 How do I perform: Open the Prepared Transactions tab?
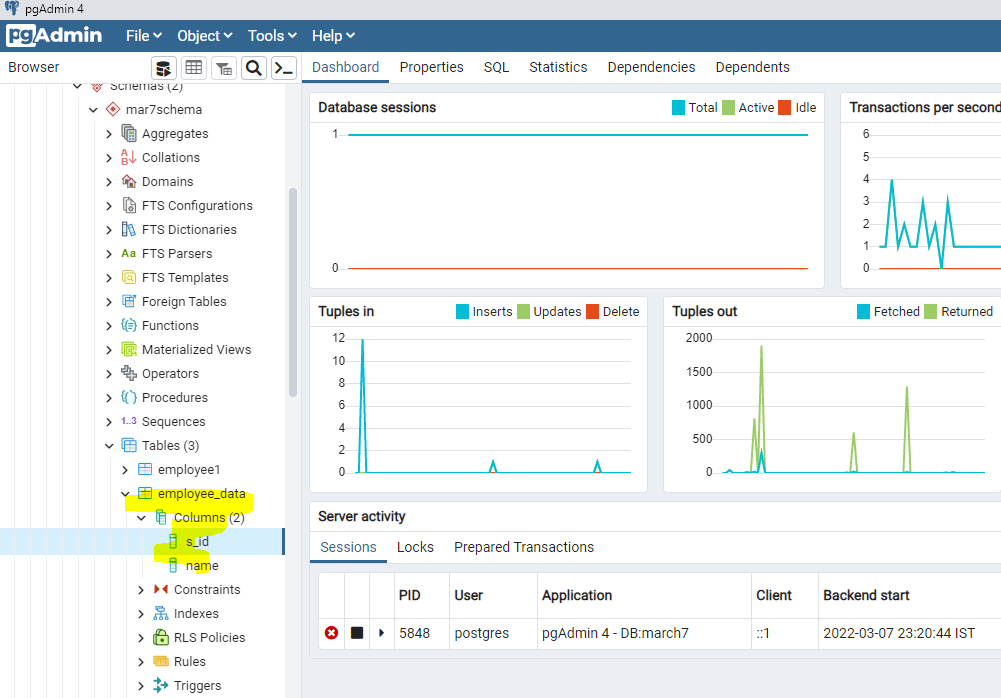(x=523, y=547)
